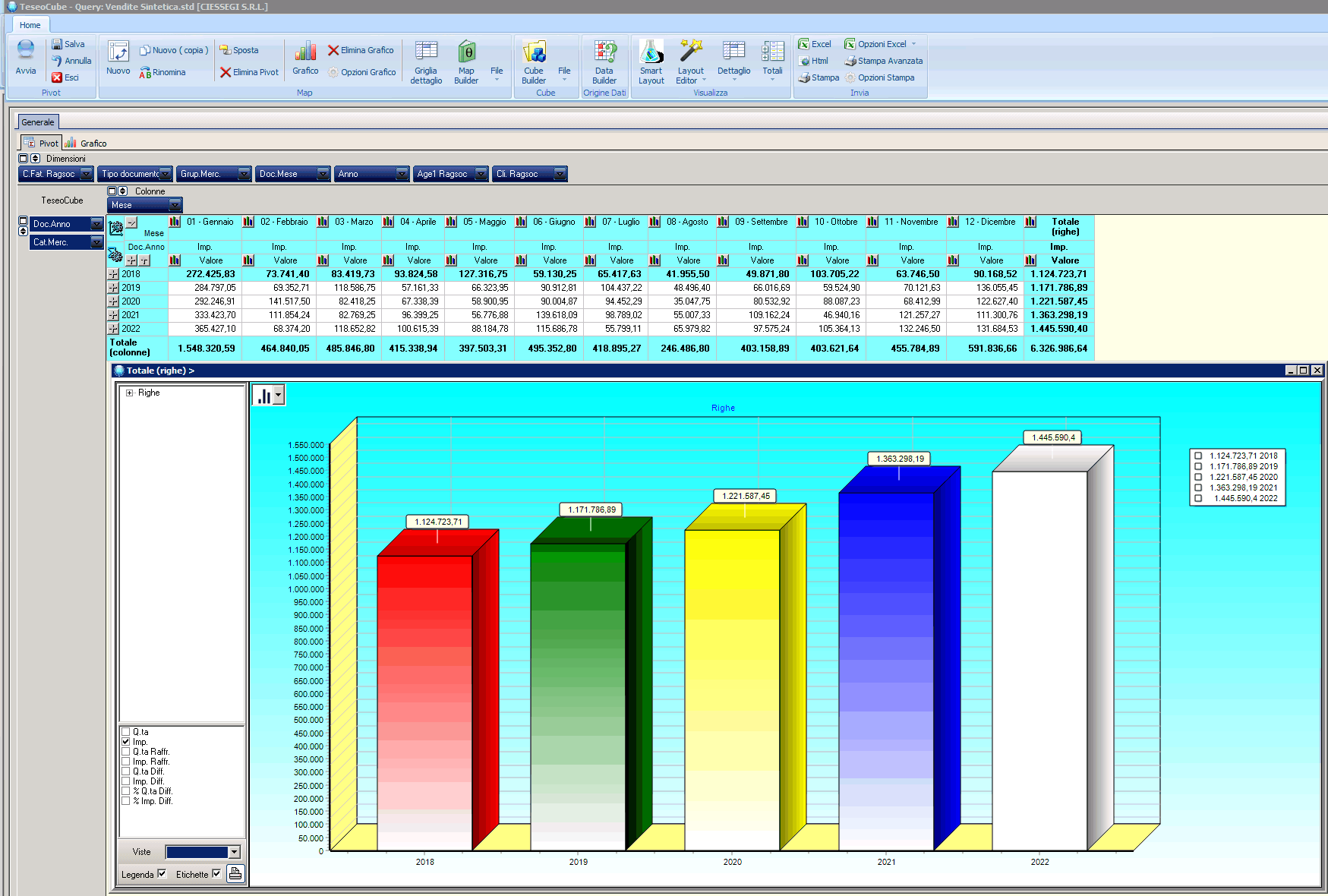Print chart via printer icon beside Etichette

tap(235, 873)
